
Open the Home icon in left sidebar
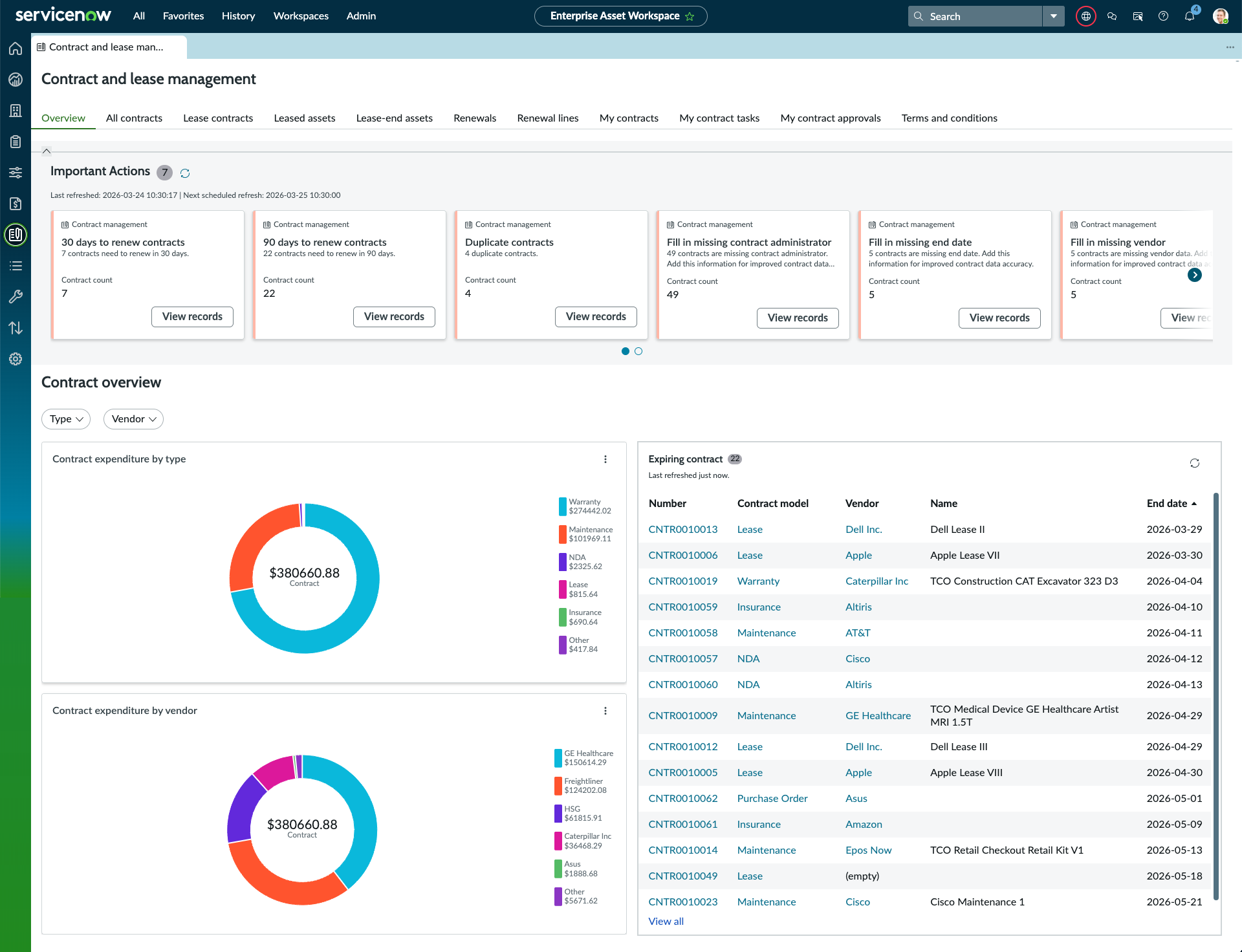point(16,49)
